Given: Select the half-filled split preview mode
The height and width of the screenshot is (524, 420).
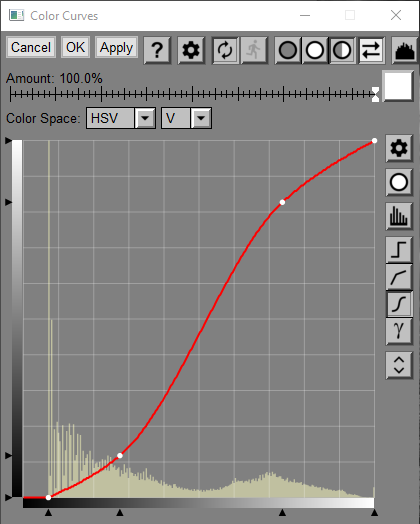Looking at the screenshot, I should point(342,50).
